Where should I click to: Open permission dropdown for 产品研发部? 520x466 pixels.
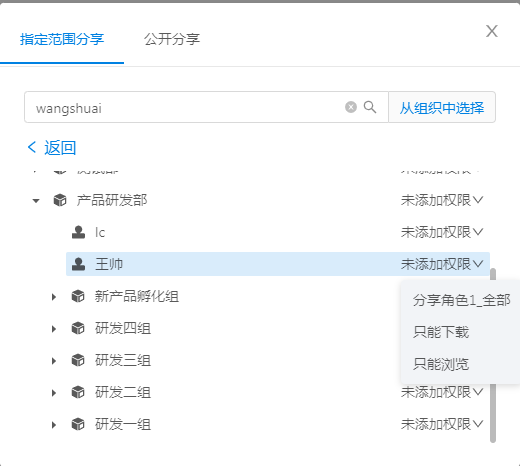[x=442, y=200]
